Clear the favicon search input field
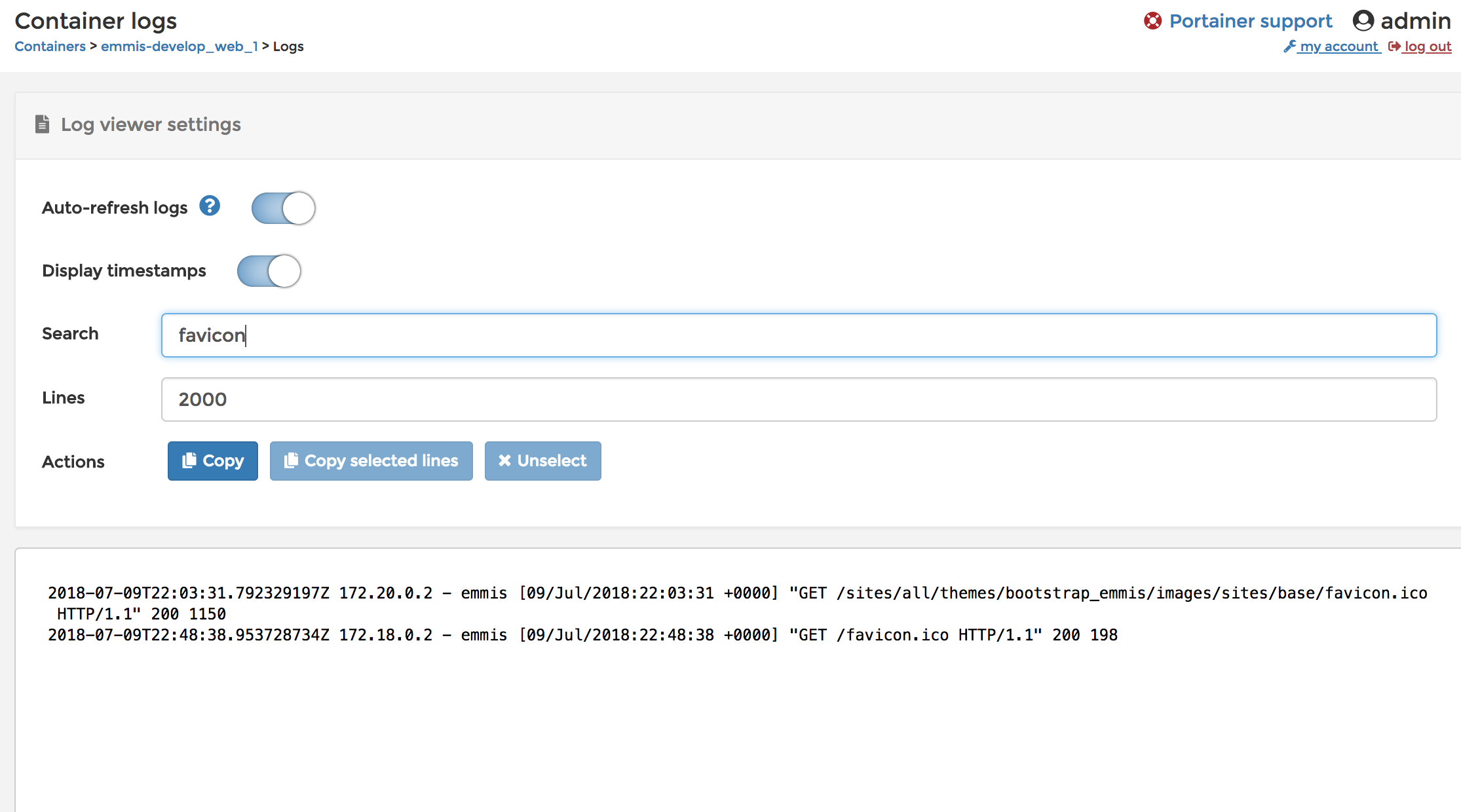 coord(800,335)
